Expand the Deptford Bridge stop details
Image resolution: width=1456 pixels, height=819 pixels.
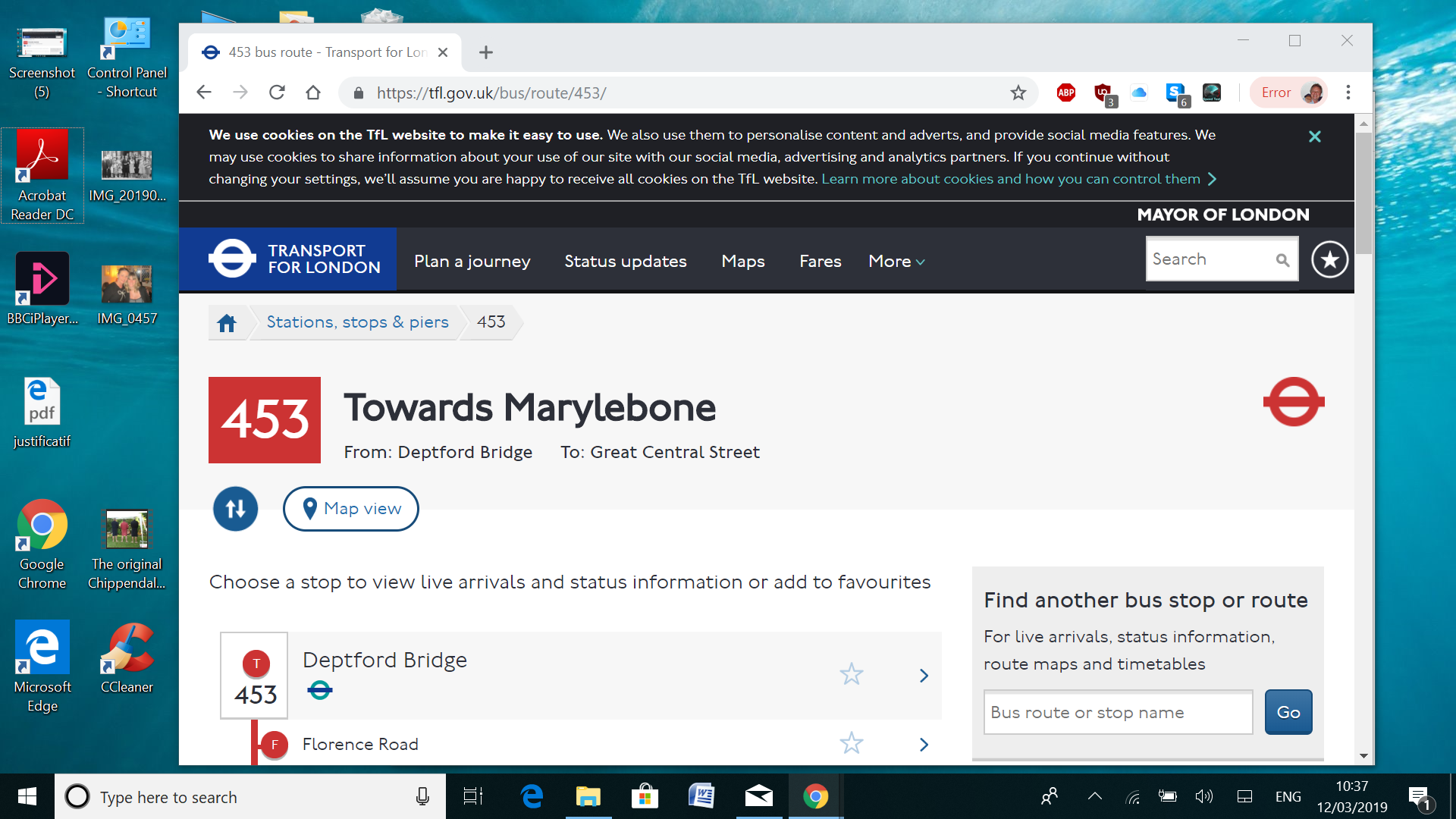point(924,676)
